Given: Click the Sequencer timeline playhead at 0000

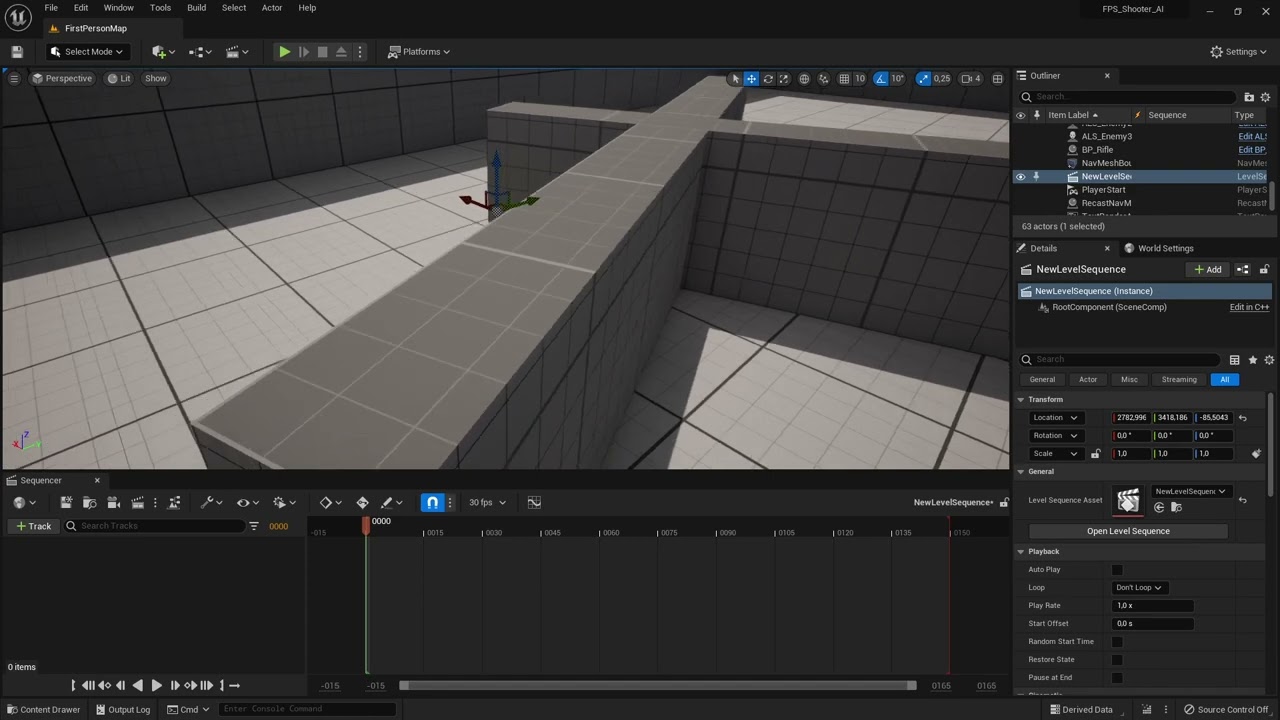Looking at the screenshot, I should pyautogui.click(x=366, y=524).
